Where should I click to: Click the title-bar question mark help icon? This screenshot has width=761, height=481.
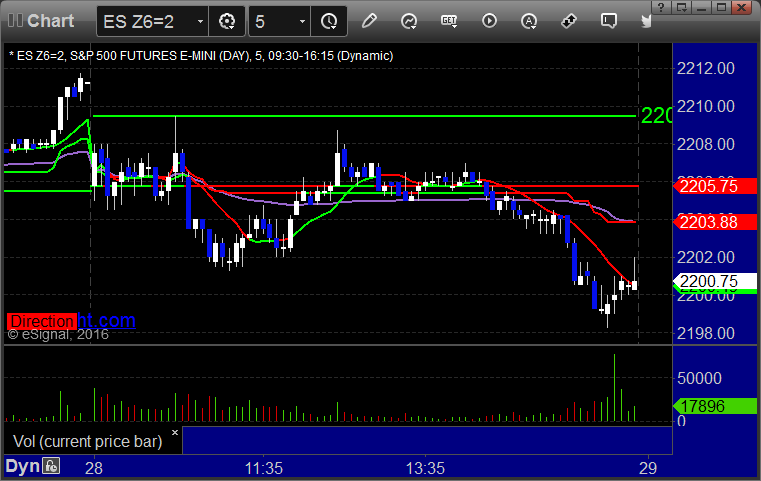(x=661, y=7)
